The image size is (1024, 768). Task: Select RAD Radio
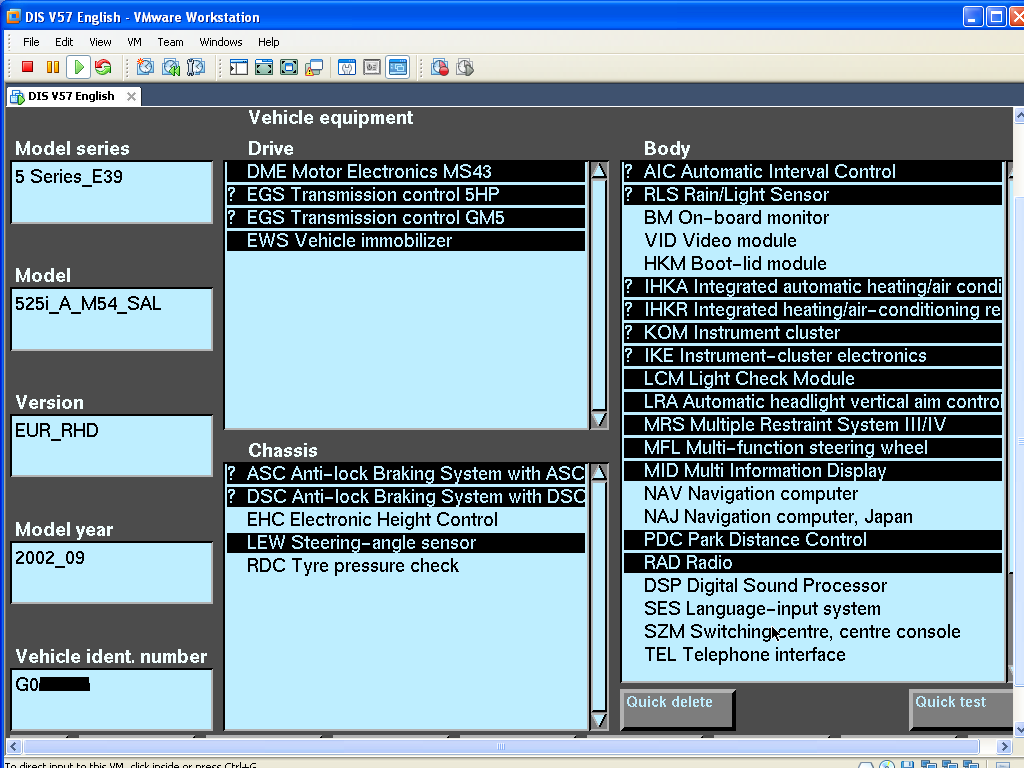click(812, 562)
